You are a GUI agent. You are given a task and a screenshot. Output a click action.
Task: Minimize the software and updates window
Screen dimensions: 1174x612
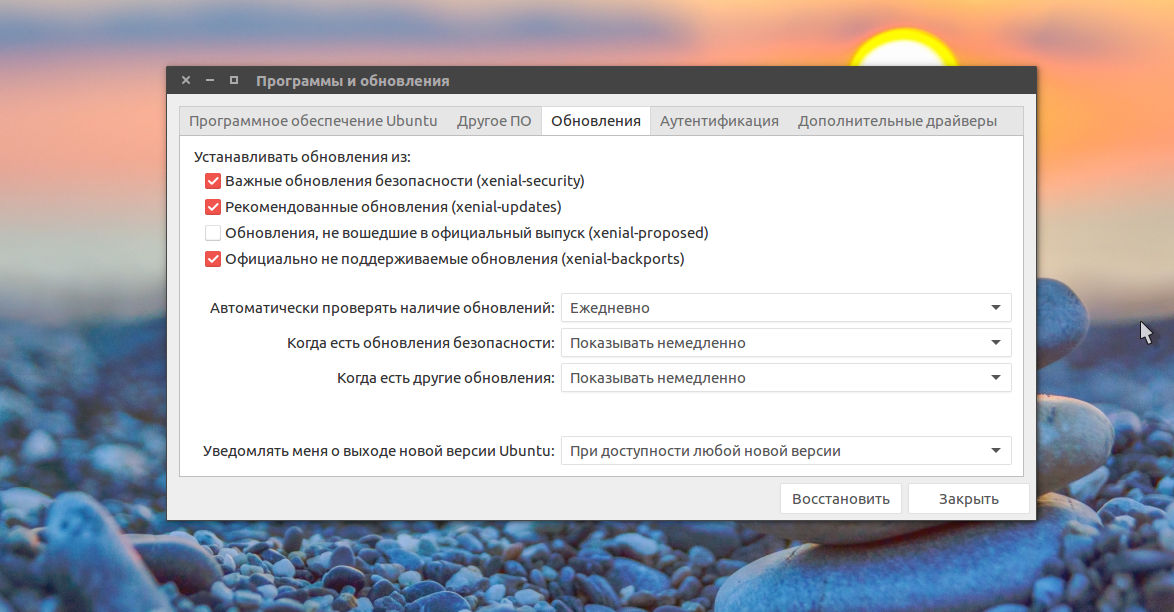click(210, 81)
